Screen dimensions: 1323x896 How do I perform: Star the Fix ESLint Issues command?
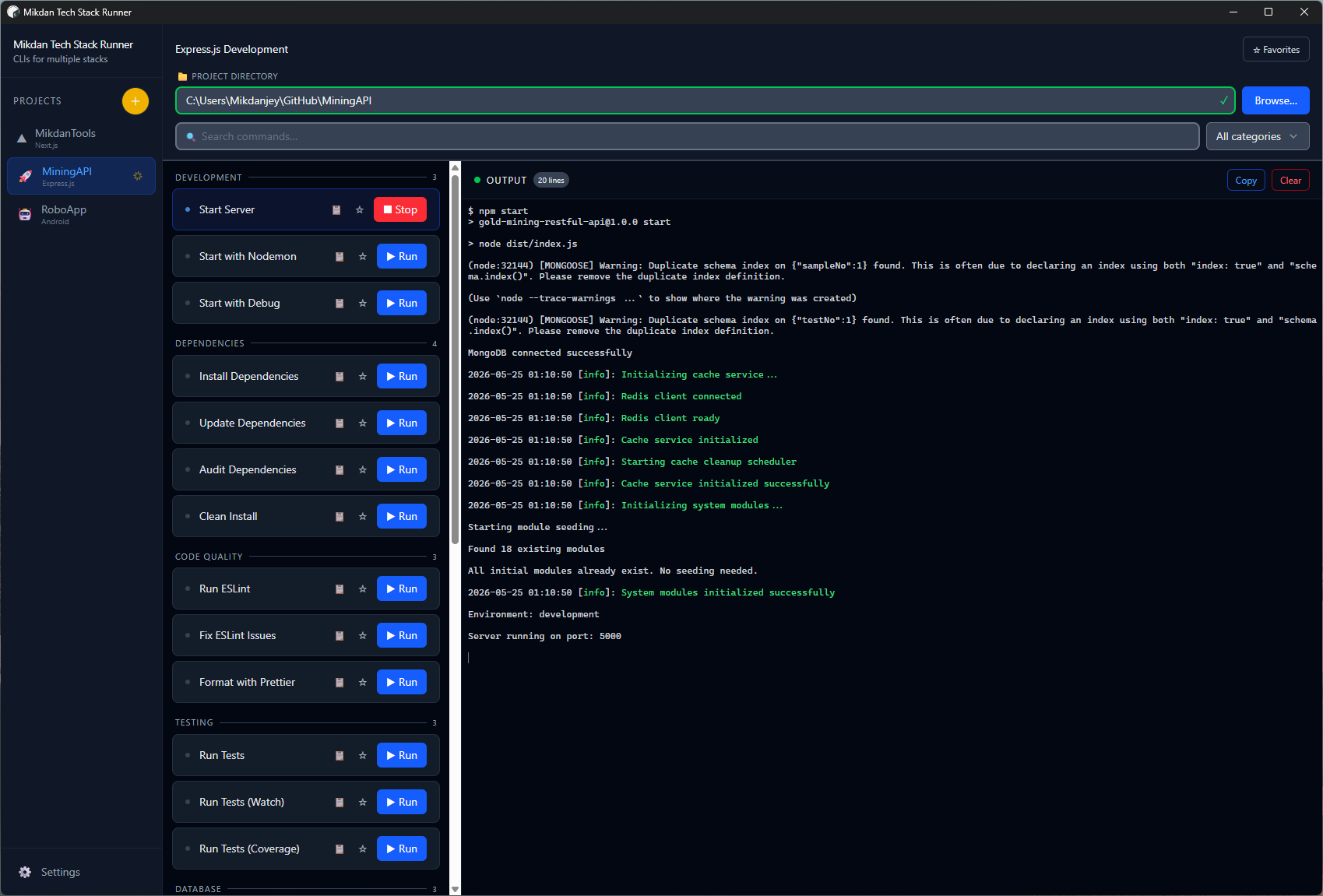363,636
